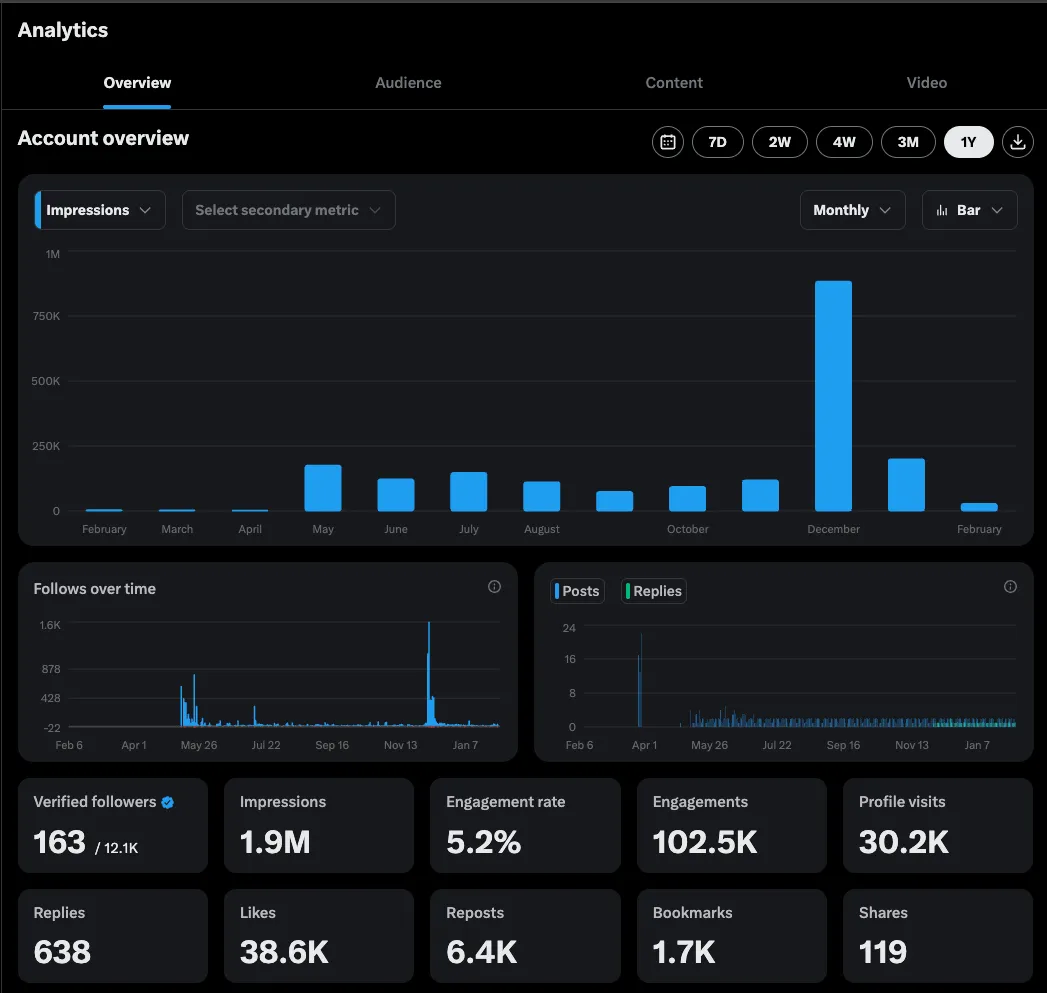This screenshot has height=993, width=1047.
Task: Click the verified badge next to Verified followers
Action: (x=166, y=801)
